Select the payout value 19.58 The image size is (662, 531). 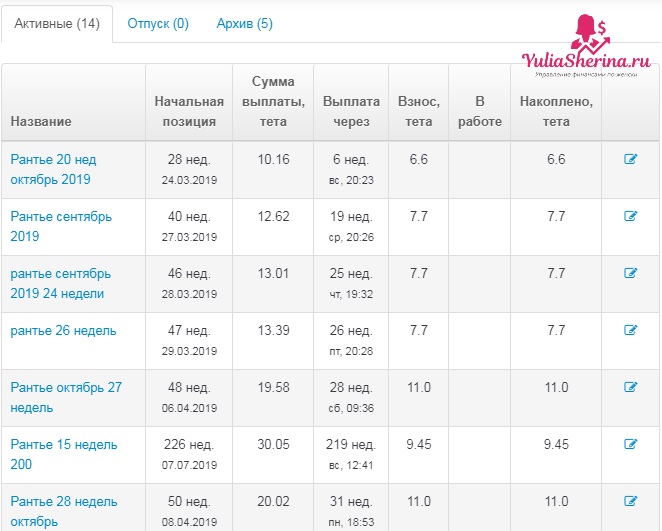click(274, 387)
